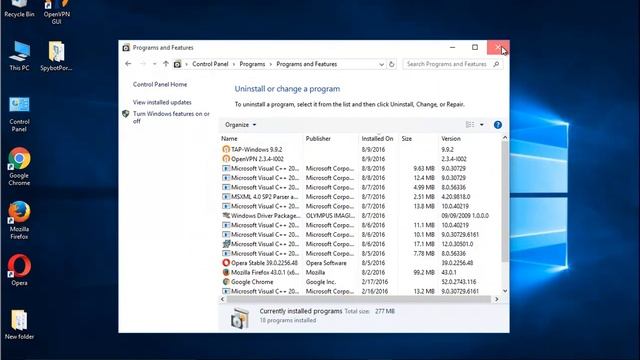
Task: Expand the view options dropdown arrow
Action: [482, 124]
